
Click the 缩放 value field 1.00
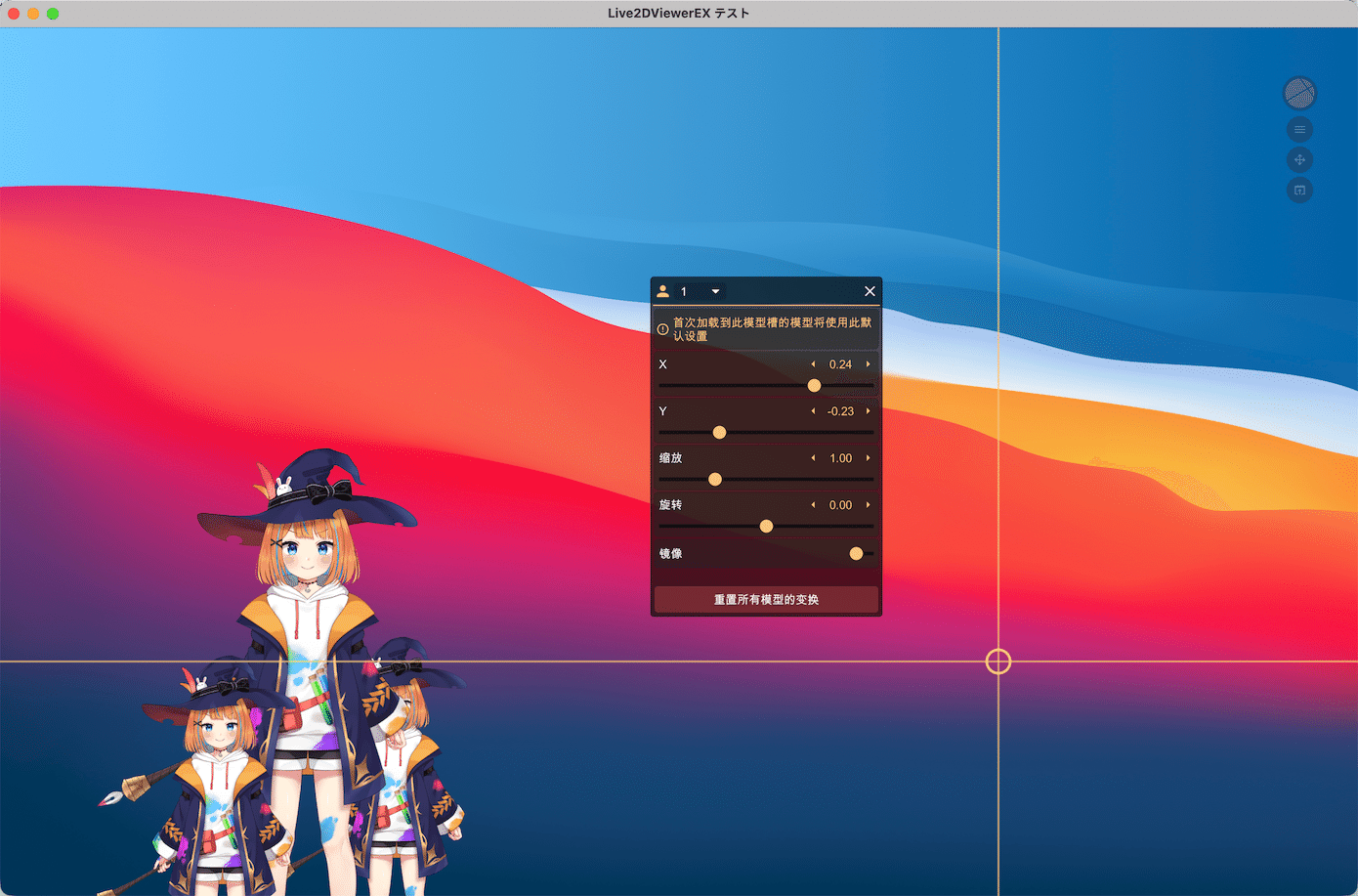coord(840,458)
